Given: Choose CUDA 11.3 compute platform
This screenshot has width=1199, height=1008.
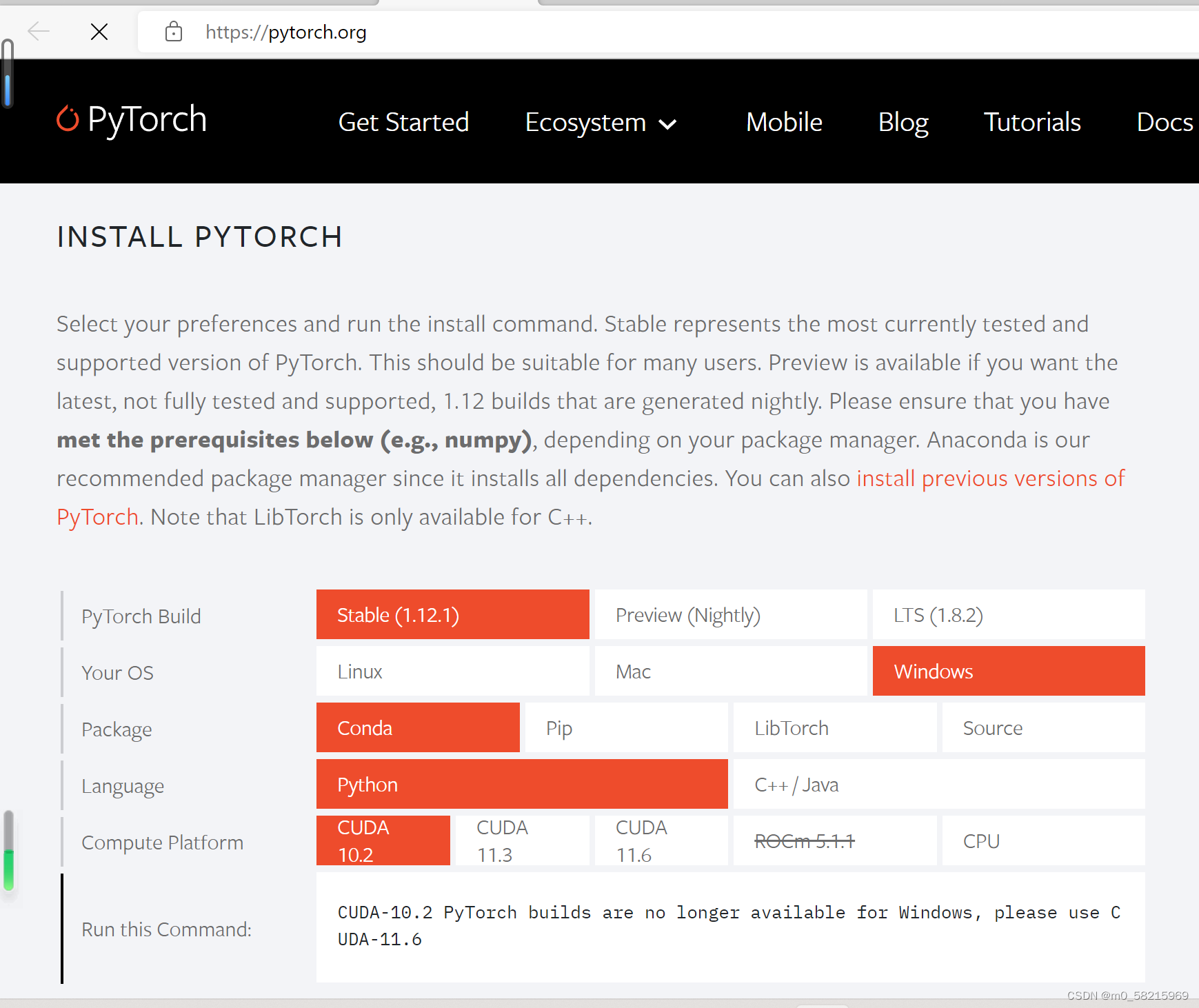Looking at the screenshot, I should (523, 840).
